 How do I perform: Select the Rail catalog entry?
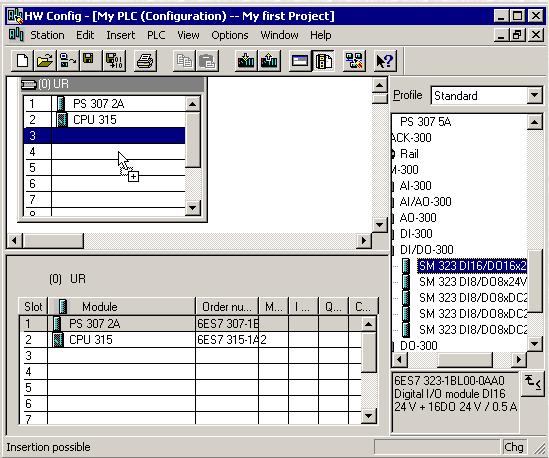coord(409,154)
